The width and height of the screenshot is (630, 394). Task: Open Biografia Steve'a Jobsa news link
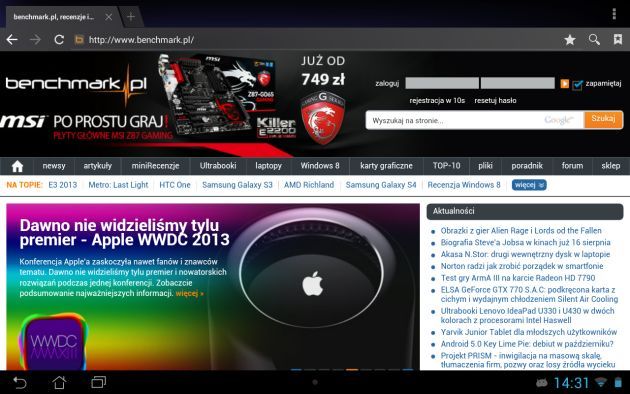coord(526,242)
